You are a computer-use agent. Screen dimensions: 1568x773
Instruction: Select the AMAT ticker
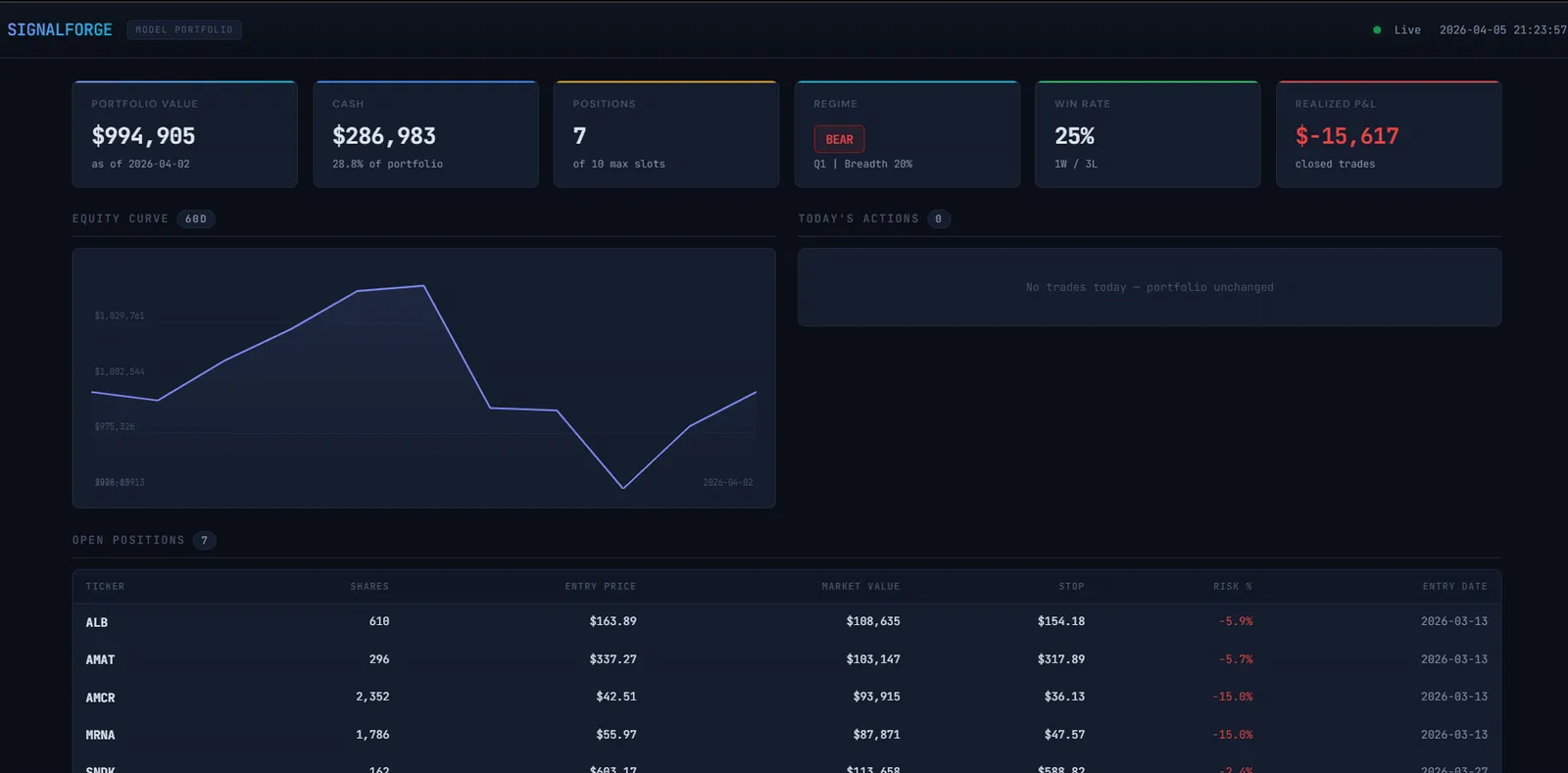click(x=100, y=659)
